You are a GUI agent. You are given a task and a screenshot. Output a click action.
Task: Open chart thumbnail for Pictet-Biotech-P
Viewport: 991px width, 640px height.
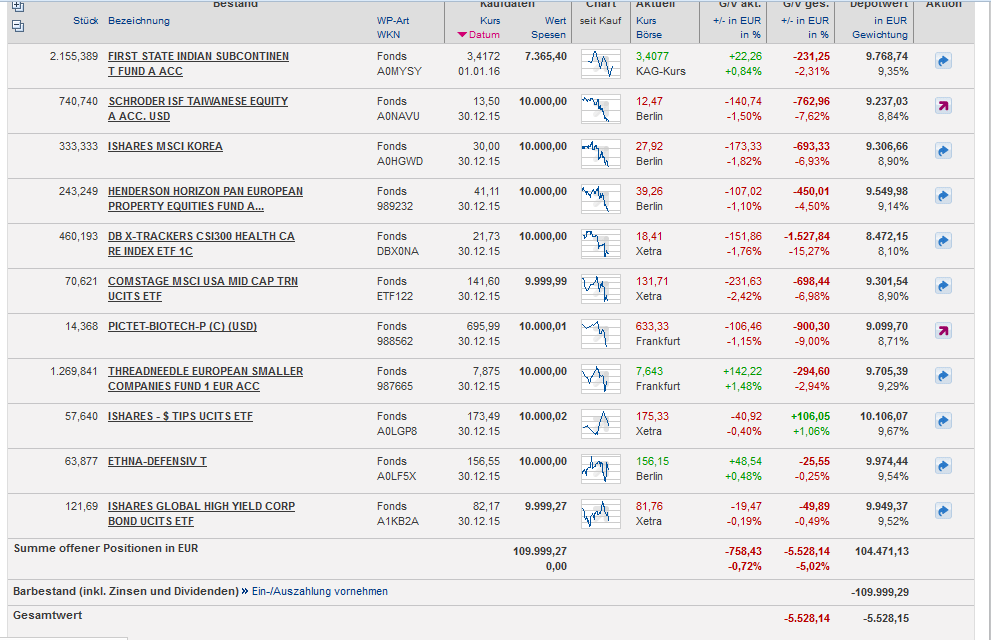(600, 332)
